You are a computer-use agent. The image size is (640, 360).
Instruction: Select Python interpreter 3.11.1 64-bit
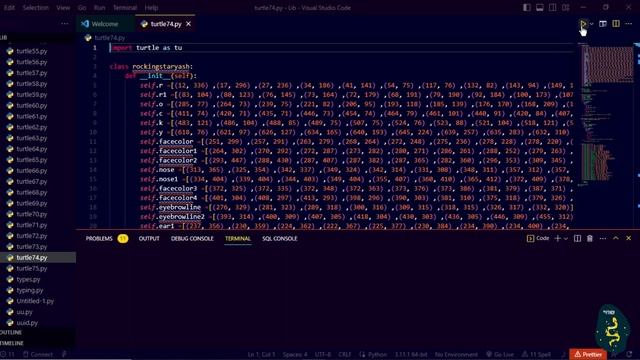tap(410, 354)
